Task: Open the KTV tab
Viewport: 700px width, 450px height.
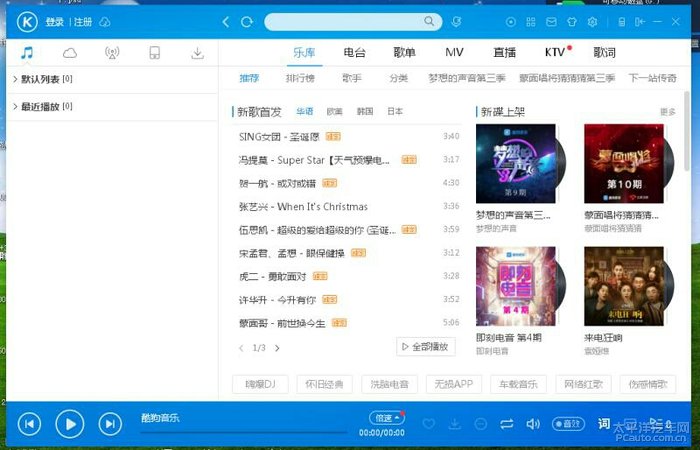Action: coord(555,53)
